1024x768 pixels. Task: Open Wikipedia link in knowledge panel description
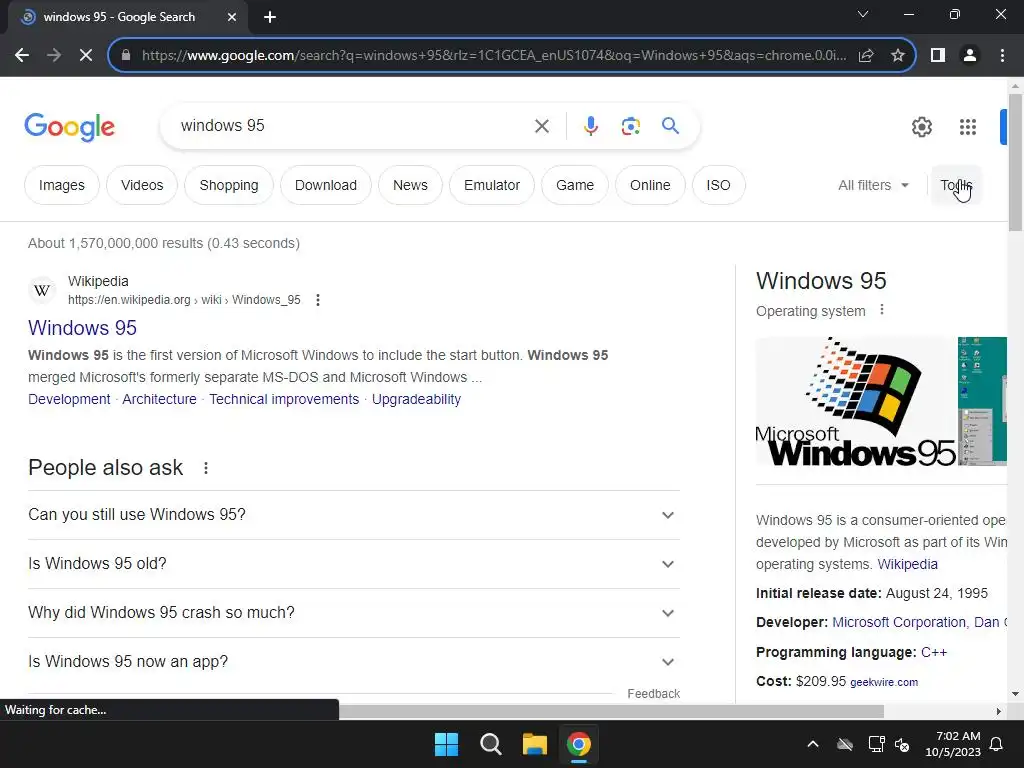click(907, 564)
